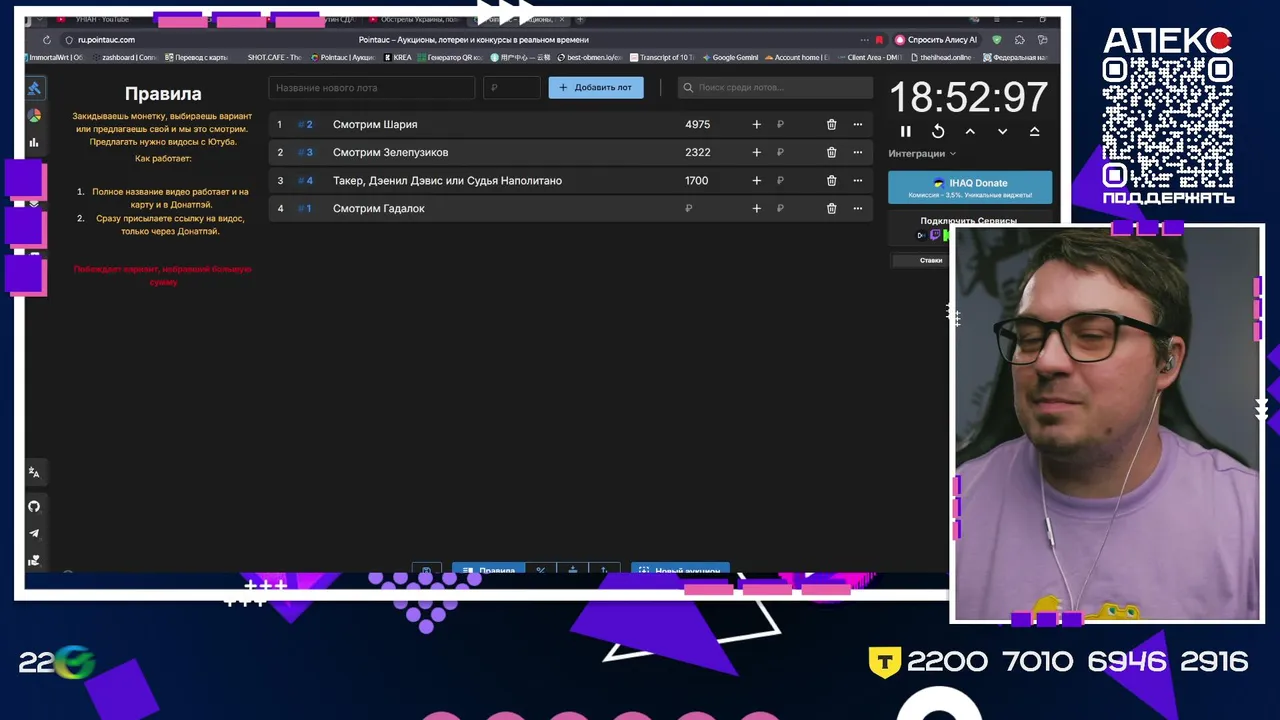Decrease timer with the down chevron
The height and width of the screenshot is (720, 1280).
click(x=1002, y=131)
